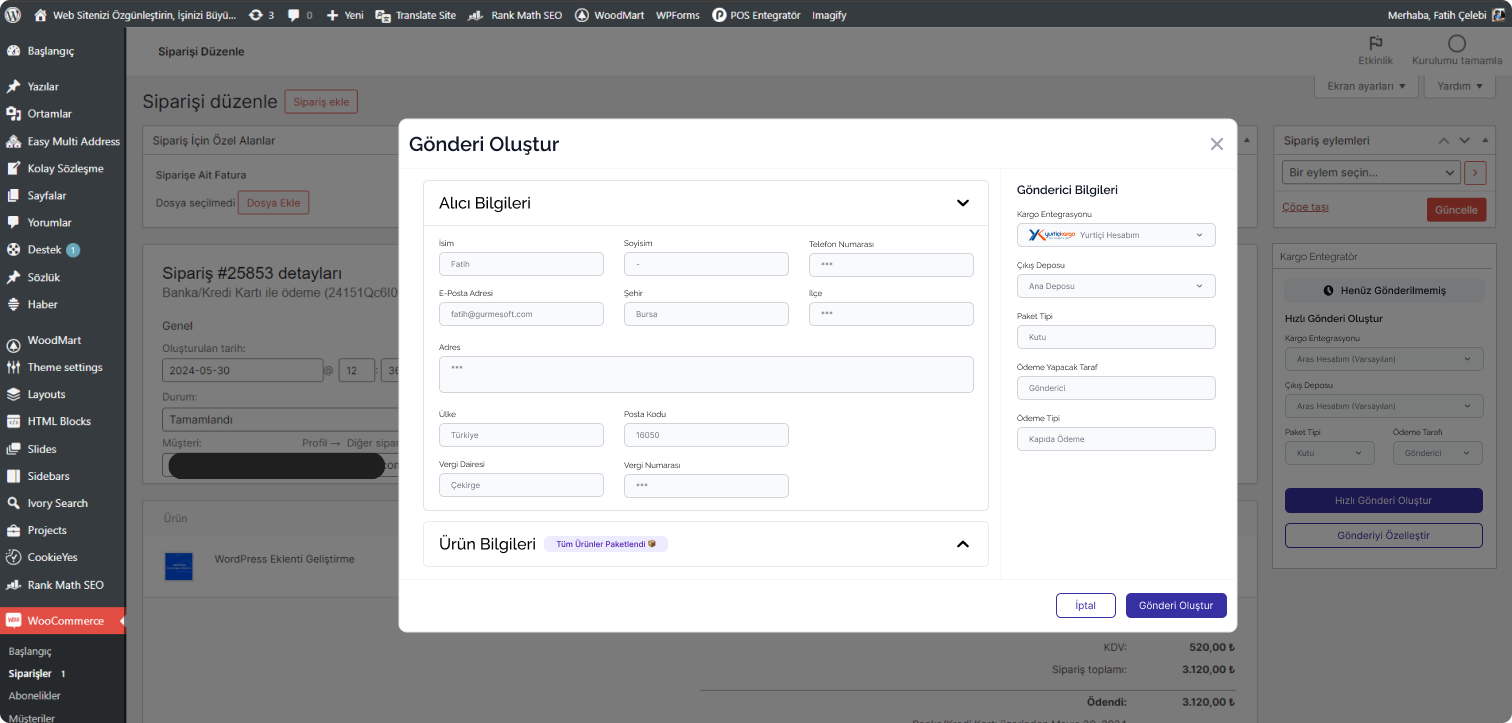Click Hızlı Gönderi Oluştur button
This screenshot has height=723, width=1512.
[x=1384, y=500]
